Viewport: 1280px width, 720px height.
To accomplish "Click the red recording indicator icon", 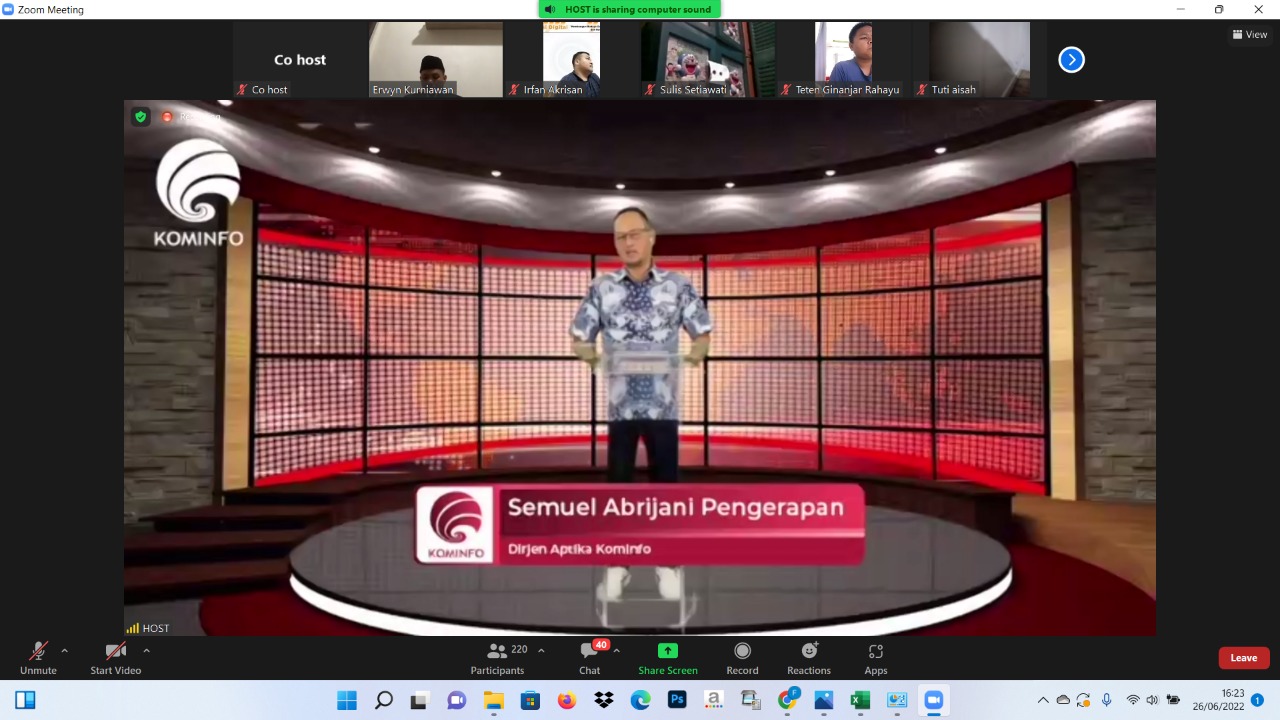I will point(167,117).
